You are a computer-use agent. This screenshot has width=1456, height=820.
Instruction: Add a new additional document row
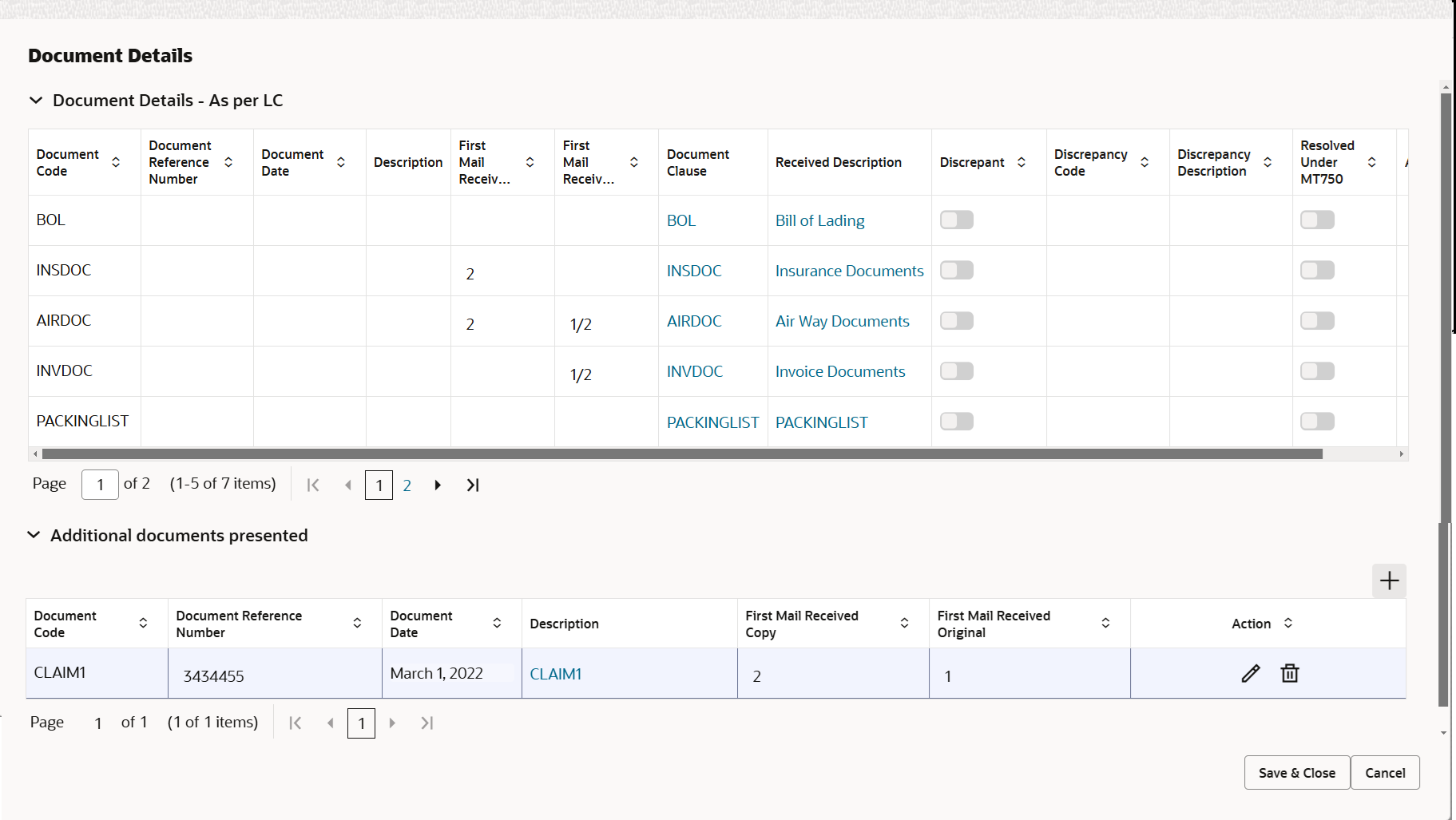tap(1390, 581)
